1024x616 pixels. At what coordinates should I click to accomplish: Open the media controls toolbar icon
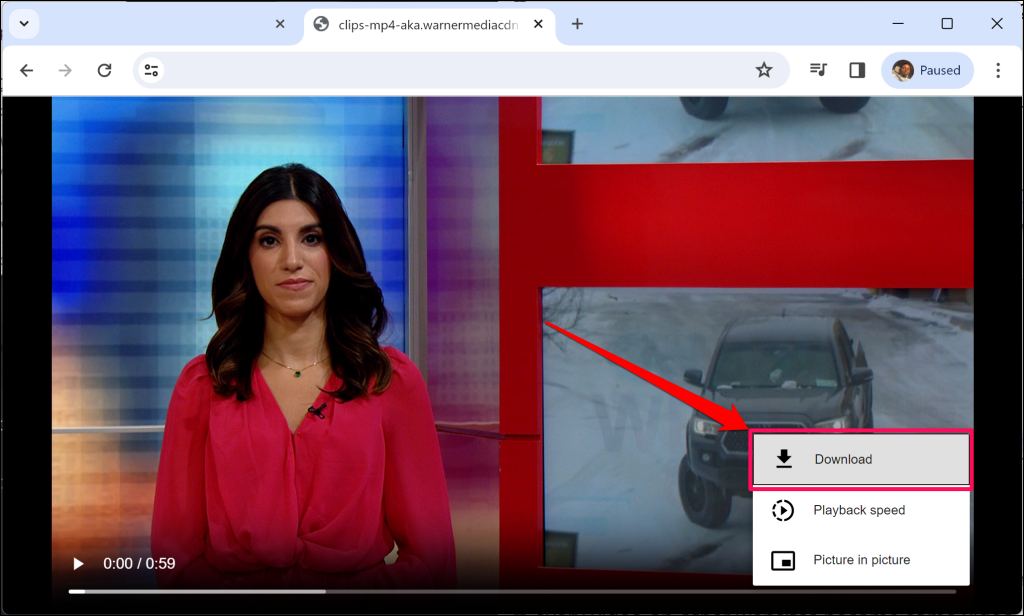click(818, 70)
